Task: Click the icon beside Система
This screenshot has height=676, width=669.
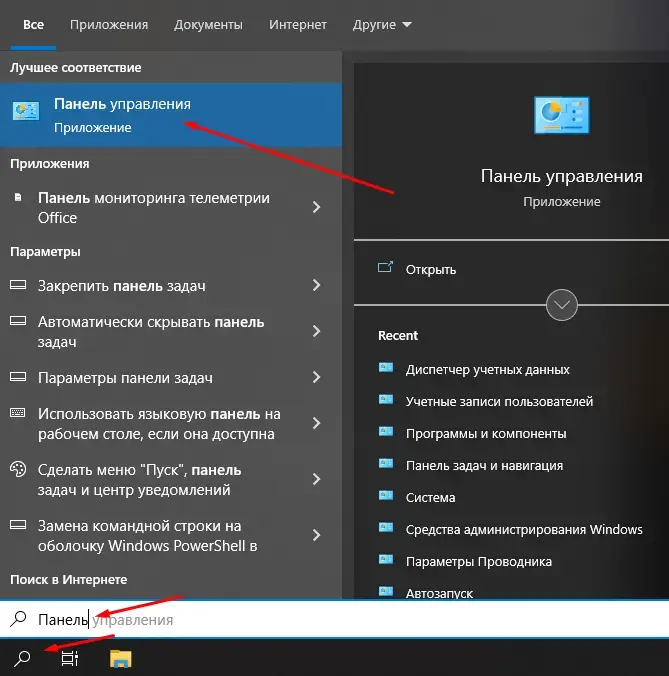Action: point(386,495)
